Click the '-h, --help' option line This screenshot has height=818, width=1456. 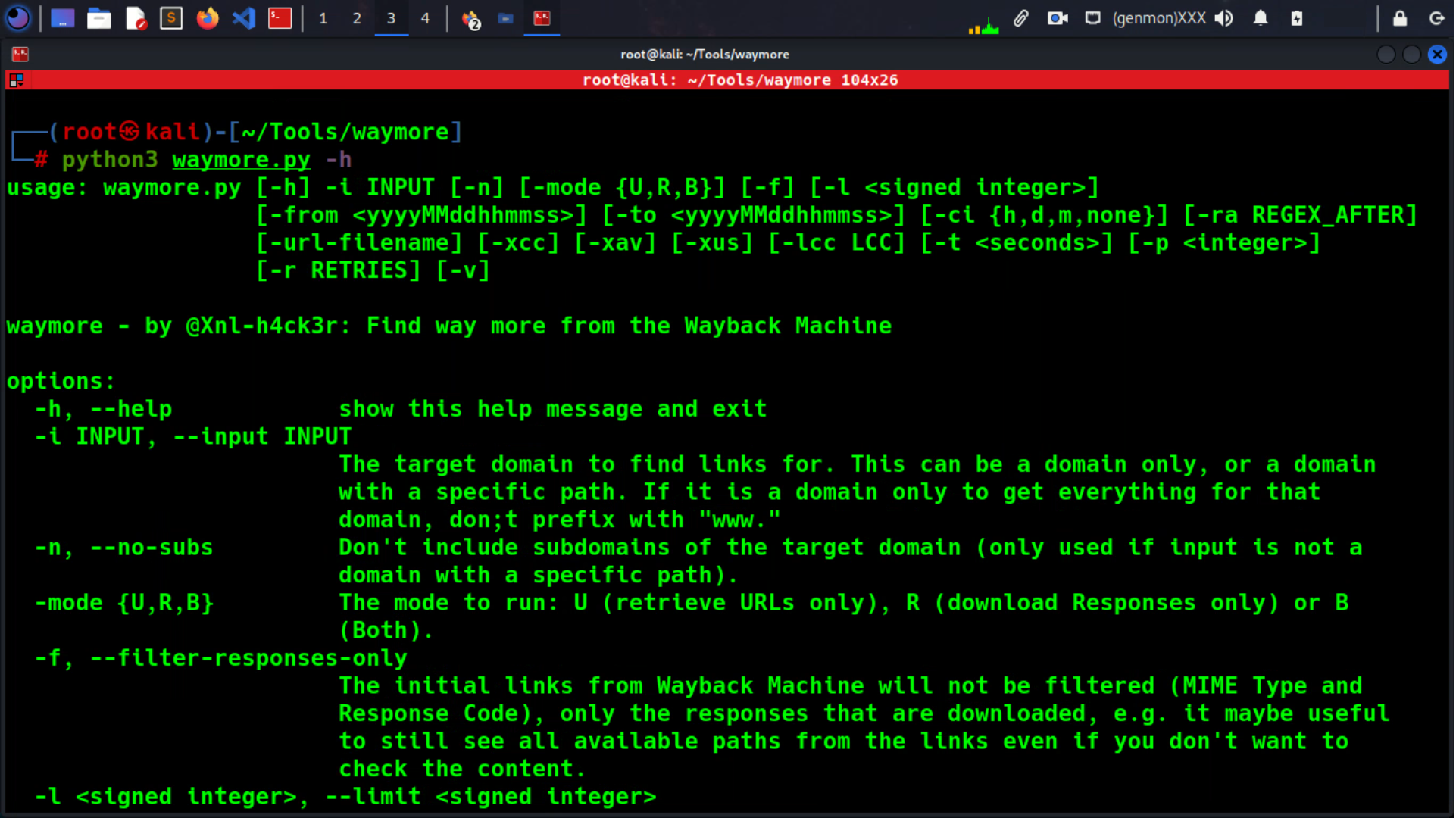pos(104,409)
